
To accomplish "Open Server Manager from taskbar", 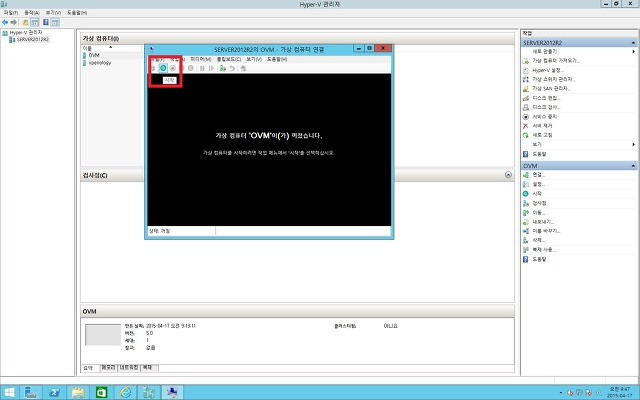I will click(31, 393).
